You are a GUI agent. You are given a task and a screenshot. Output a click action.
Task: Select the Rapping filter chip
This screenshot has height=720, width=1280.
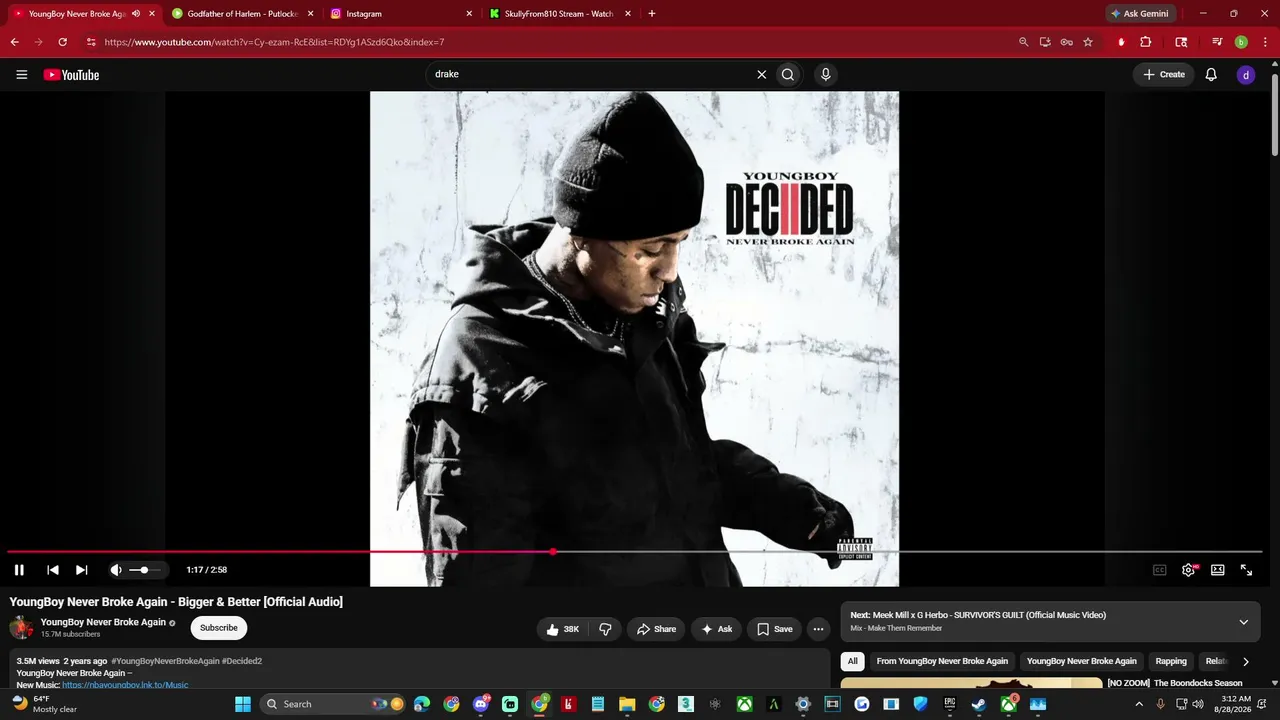[x=1171, y=661]
